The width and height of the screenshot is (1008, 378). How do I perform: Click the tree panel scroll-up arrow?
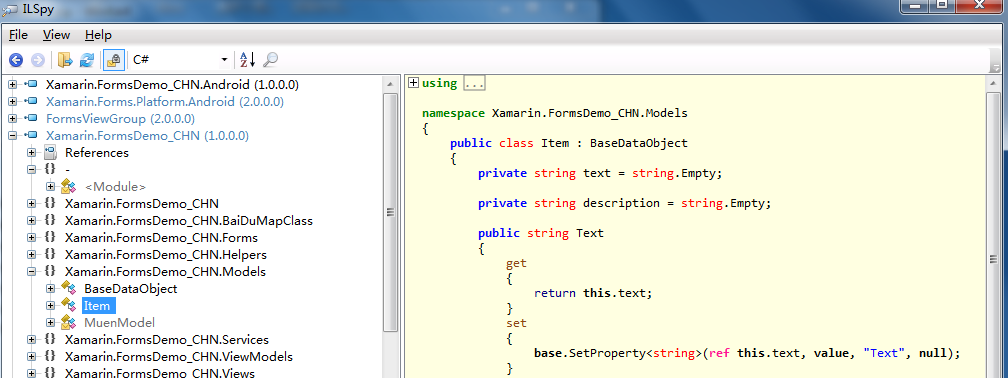point(390,84)
